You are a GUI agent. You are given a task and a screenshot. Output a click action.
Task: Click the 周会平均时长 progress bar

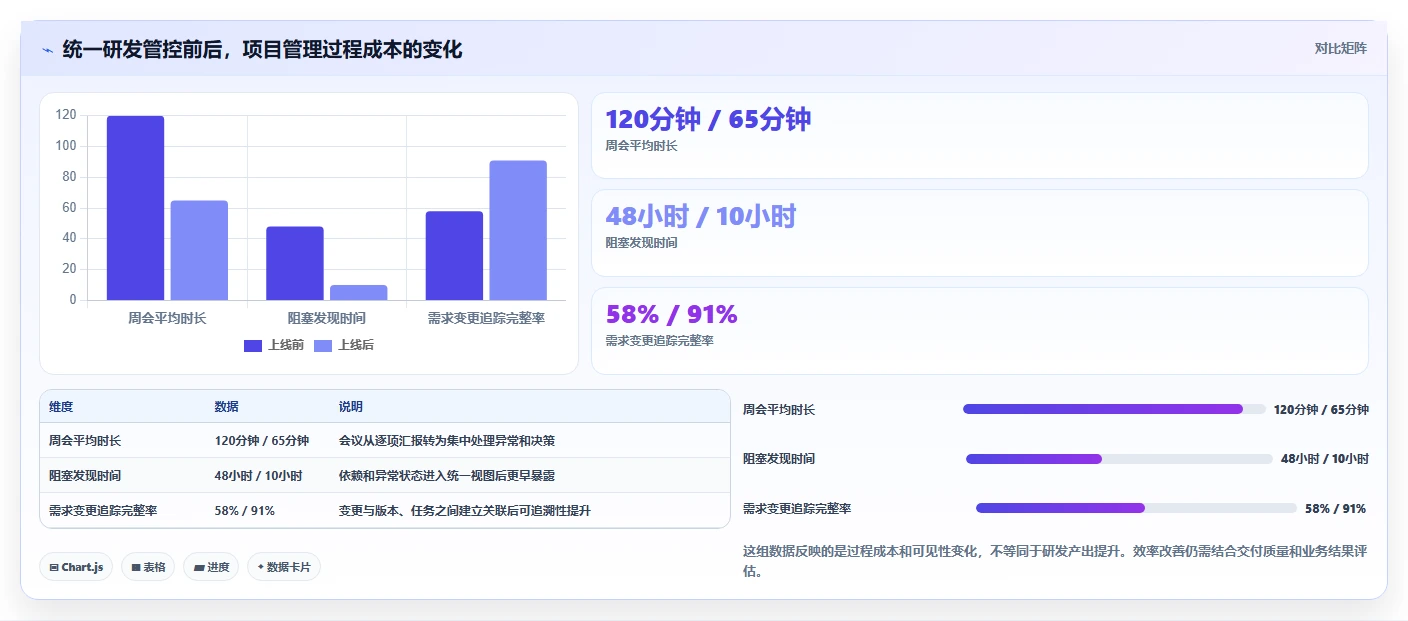[x=1114, y=409]
